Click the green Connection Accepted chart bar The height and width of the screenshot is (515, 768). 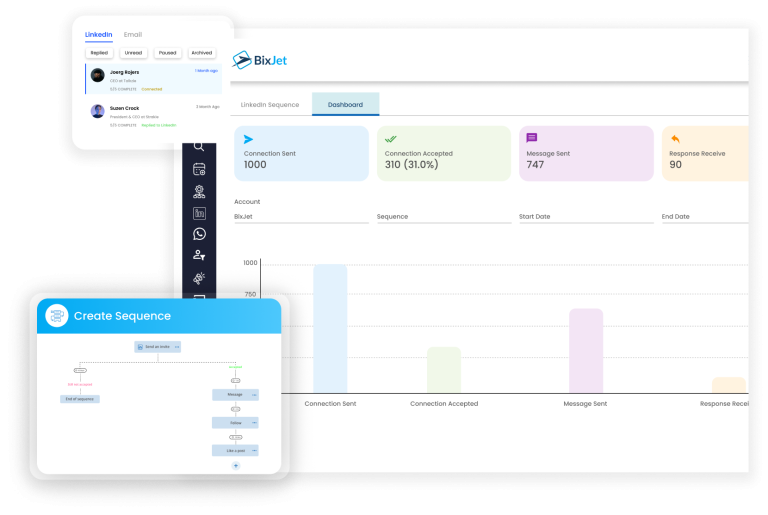tap(444, 370)
